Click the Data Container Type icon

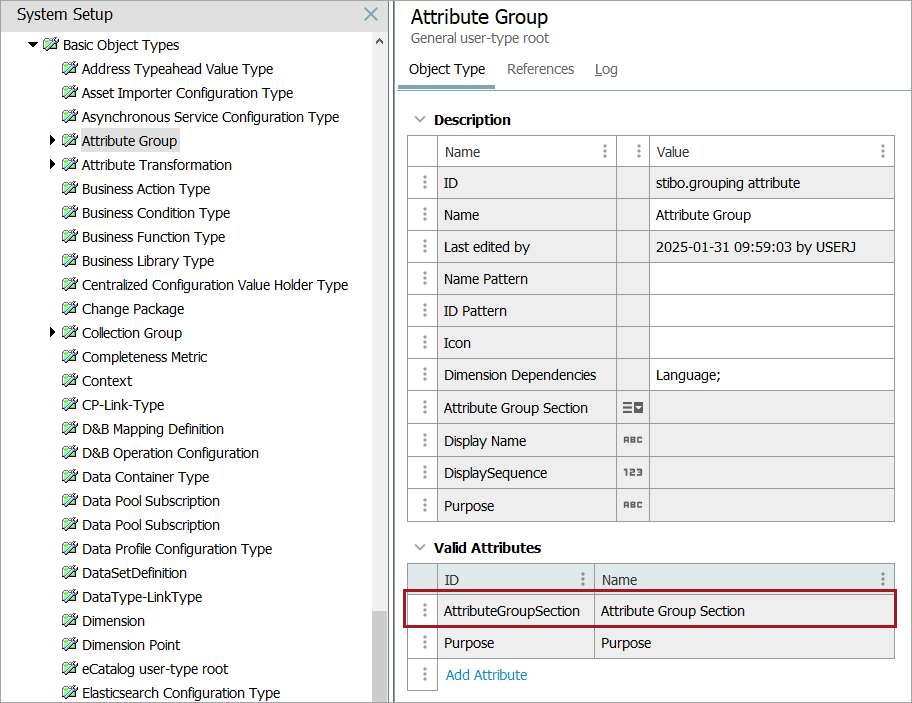pyautogui.click(x=70, y=476)
